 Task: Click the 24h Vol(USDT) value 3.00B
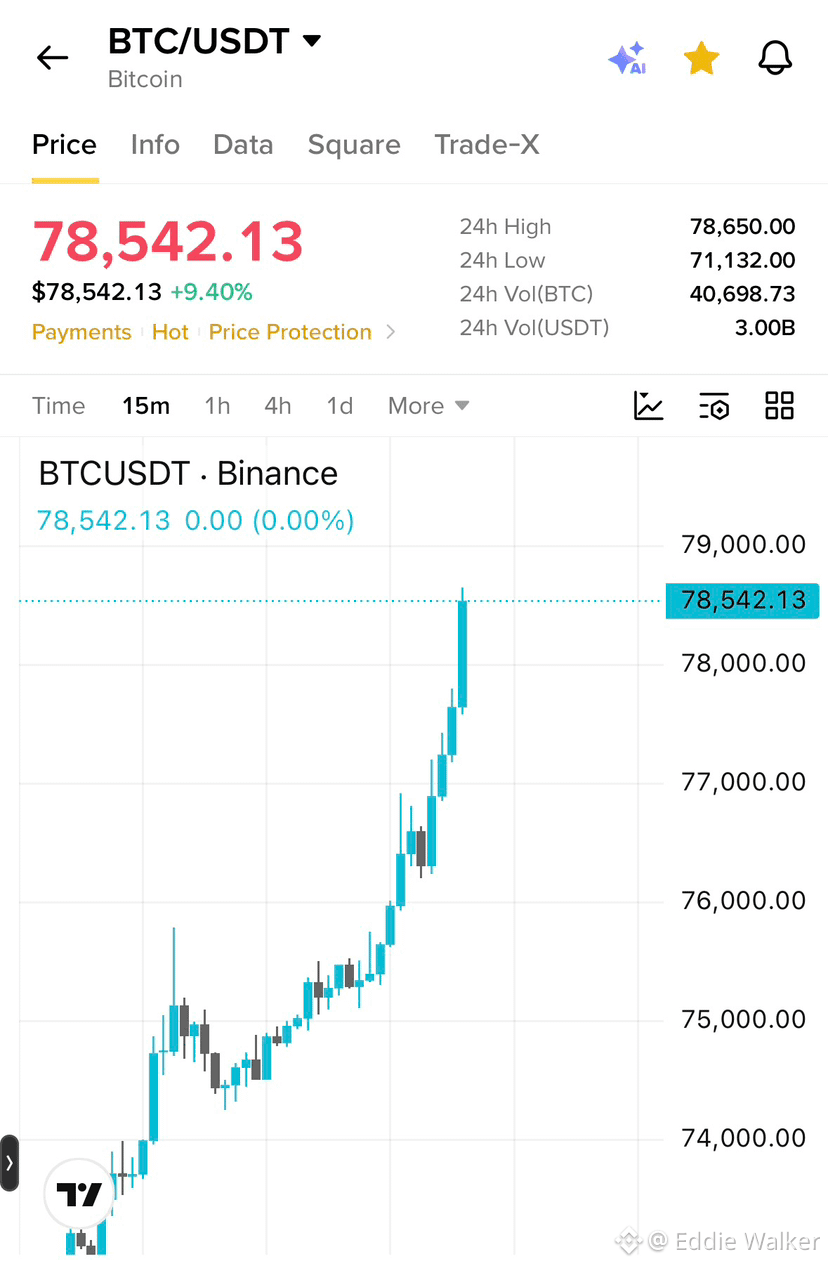click(766, 327)
